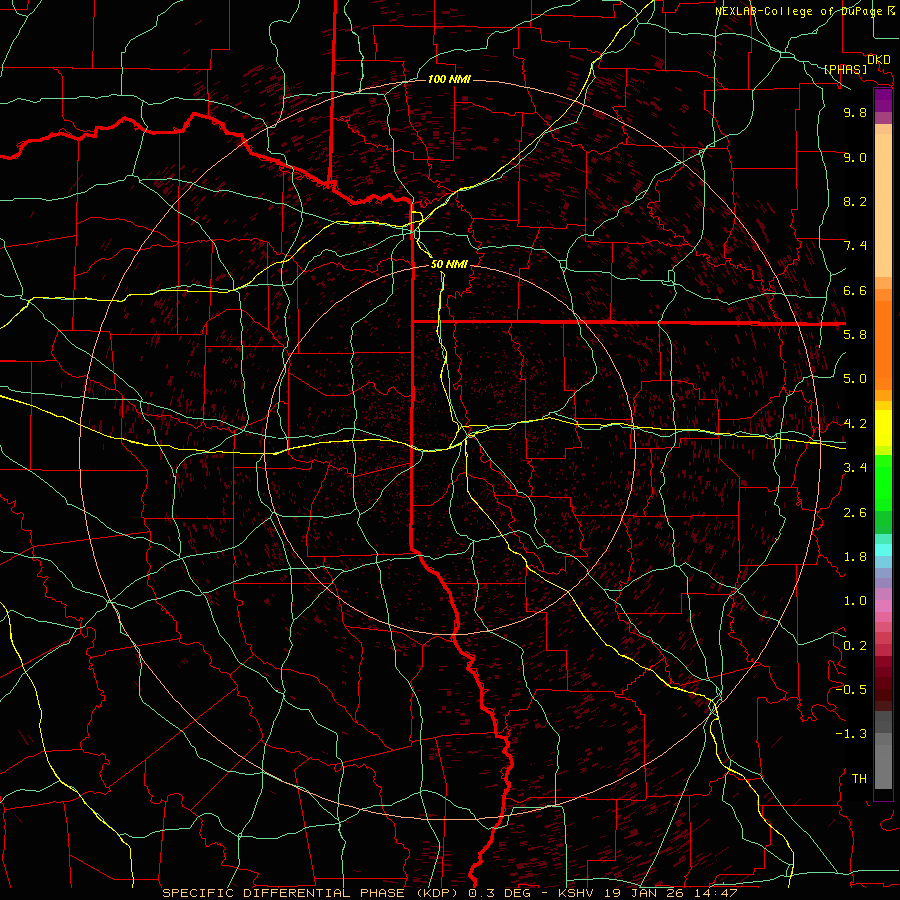Click the 7.4 scale value
The width and height of the screenshot is (900, 900).
click(855, 246)
